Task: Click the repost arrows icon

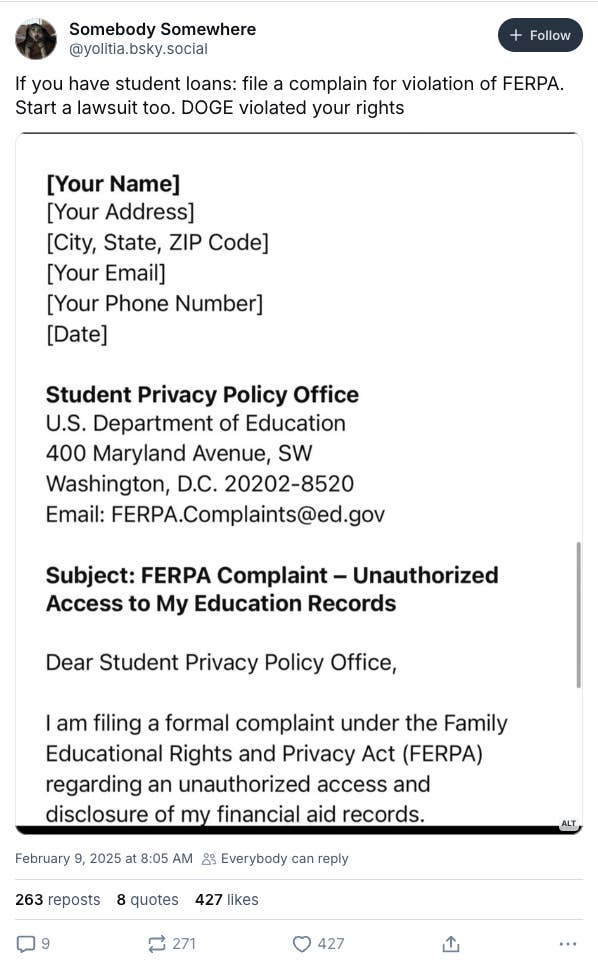Action: click(x=155, y=943)
